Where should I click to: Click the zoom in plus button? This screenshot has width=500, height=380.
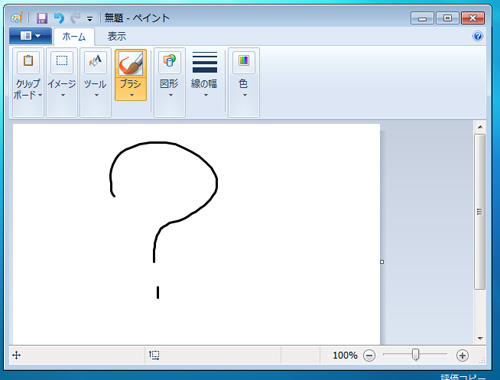click(x=462, y=356)
